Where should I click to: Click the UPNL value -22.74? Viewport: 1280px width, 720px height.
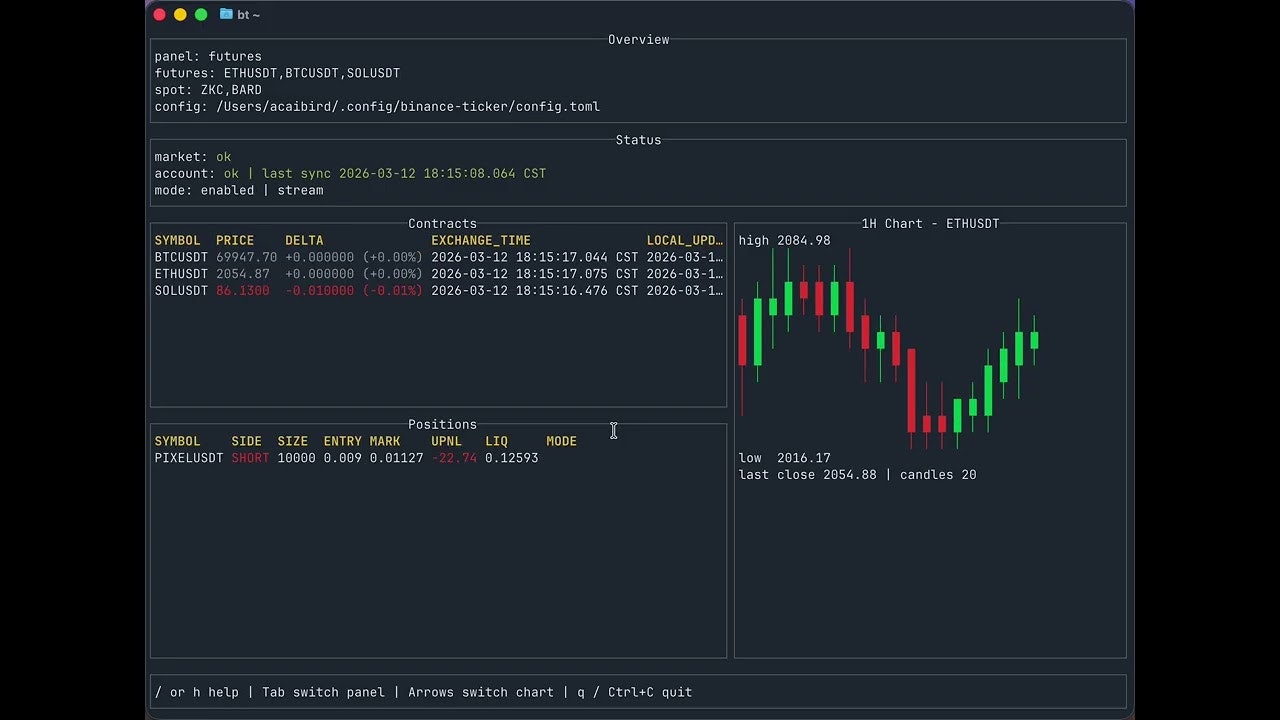click(454, 458)
